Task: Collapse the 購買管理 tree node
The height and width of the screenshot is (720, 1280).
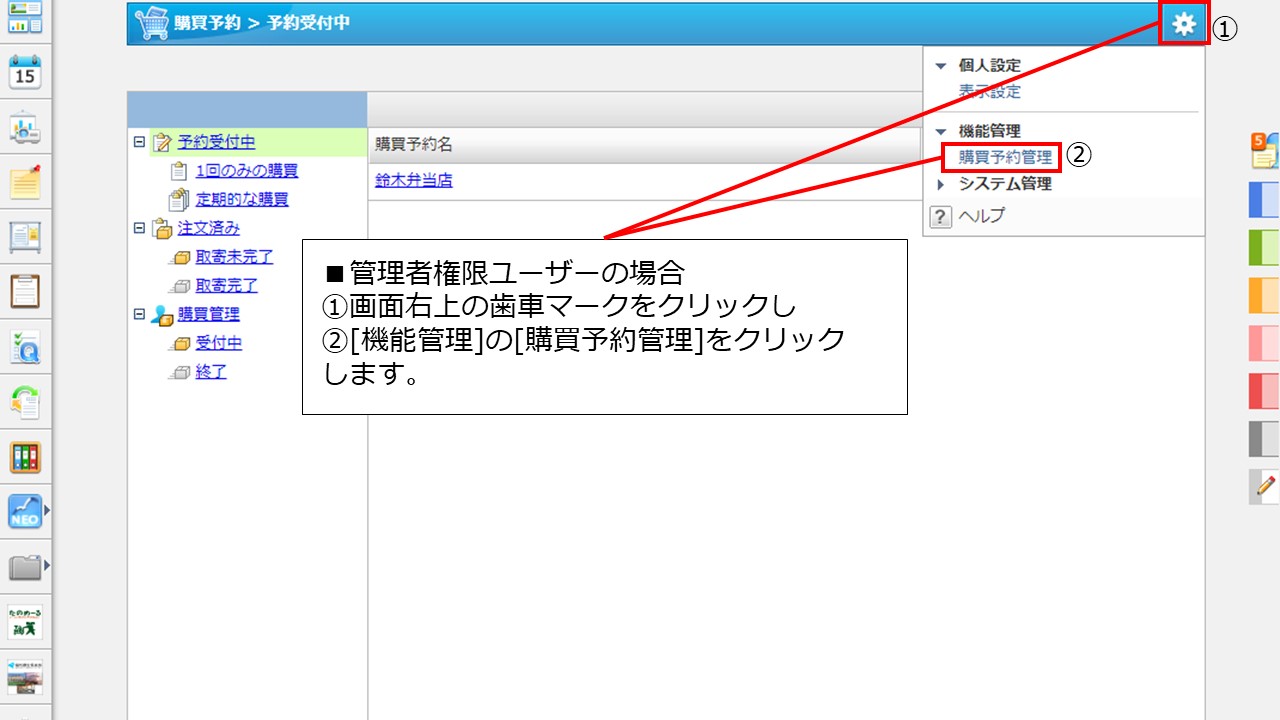Action: click(x=139, y=314)
